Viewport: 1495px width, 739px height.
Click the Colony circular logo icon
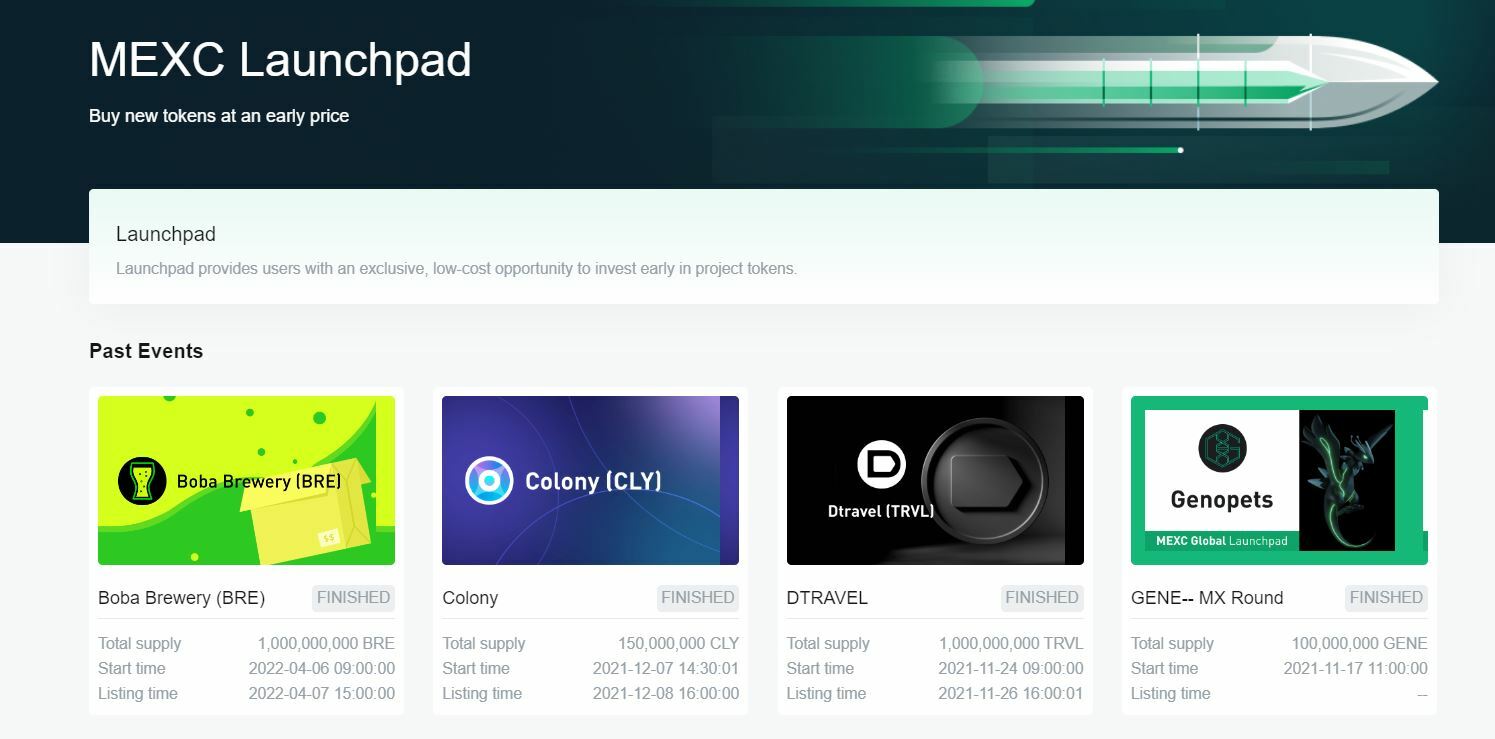coord(489,481)
